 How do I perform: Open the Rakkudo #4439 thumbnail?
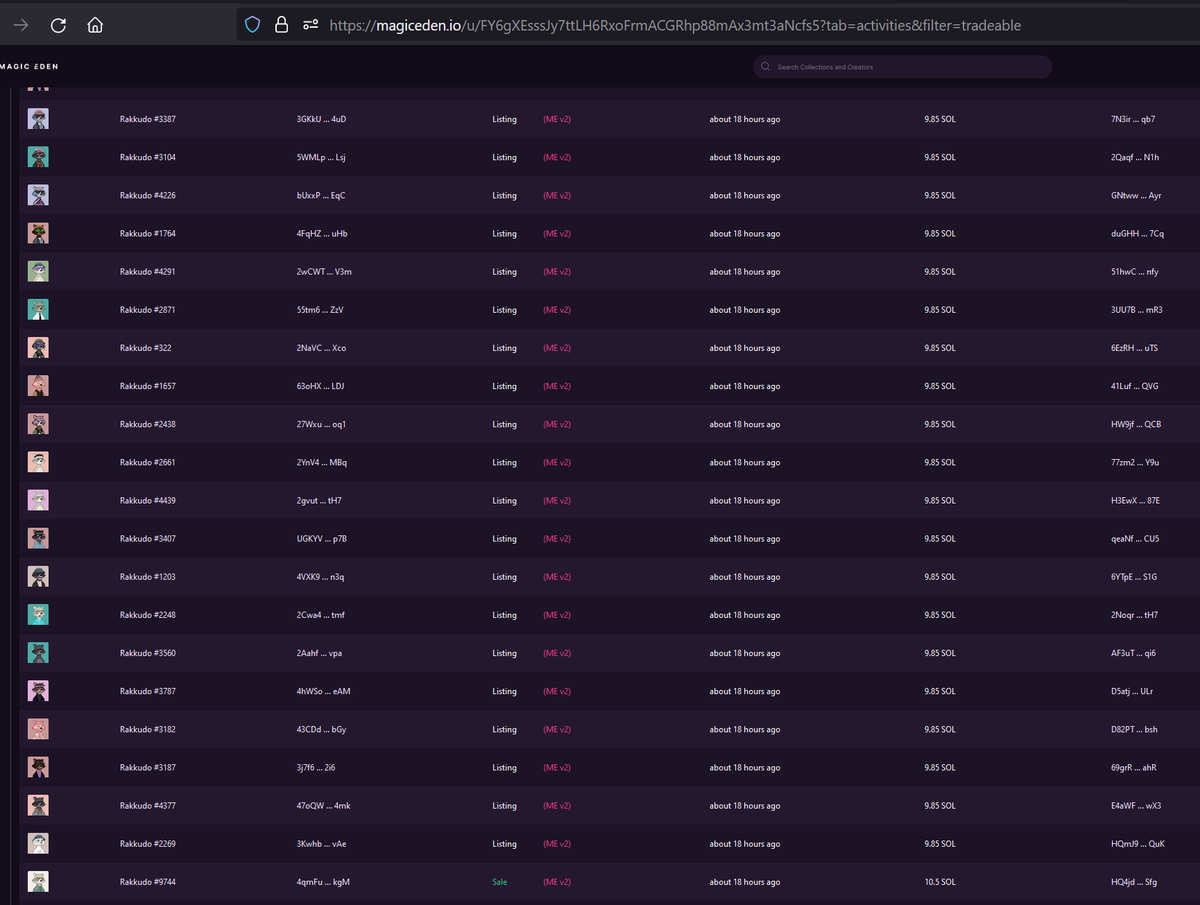38,500
